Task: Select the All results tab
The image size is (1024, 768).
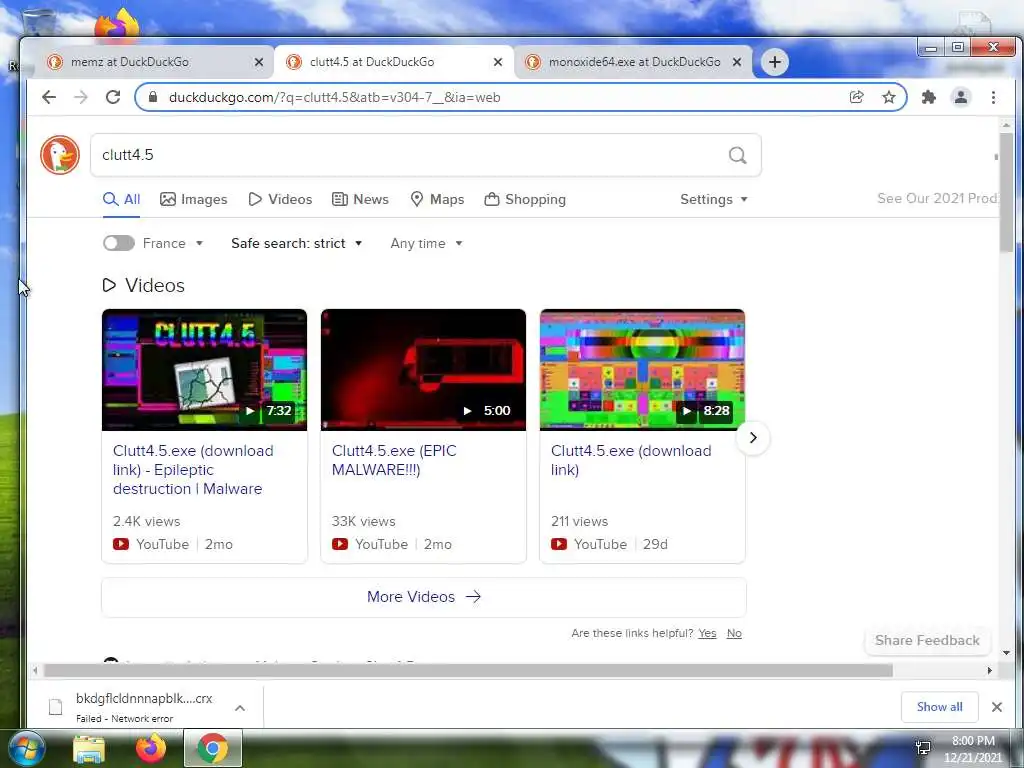Action: pos(121,199)
